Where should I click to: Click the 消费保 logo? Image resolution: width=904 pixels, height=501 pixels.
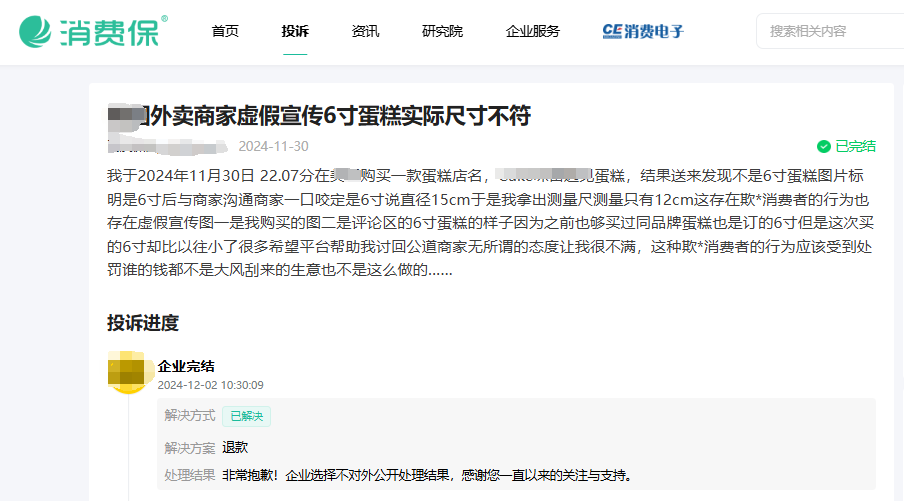click(x=93, y=31)
